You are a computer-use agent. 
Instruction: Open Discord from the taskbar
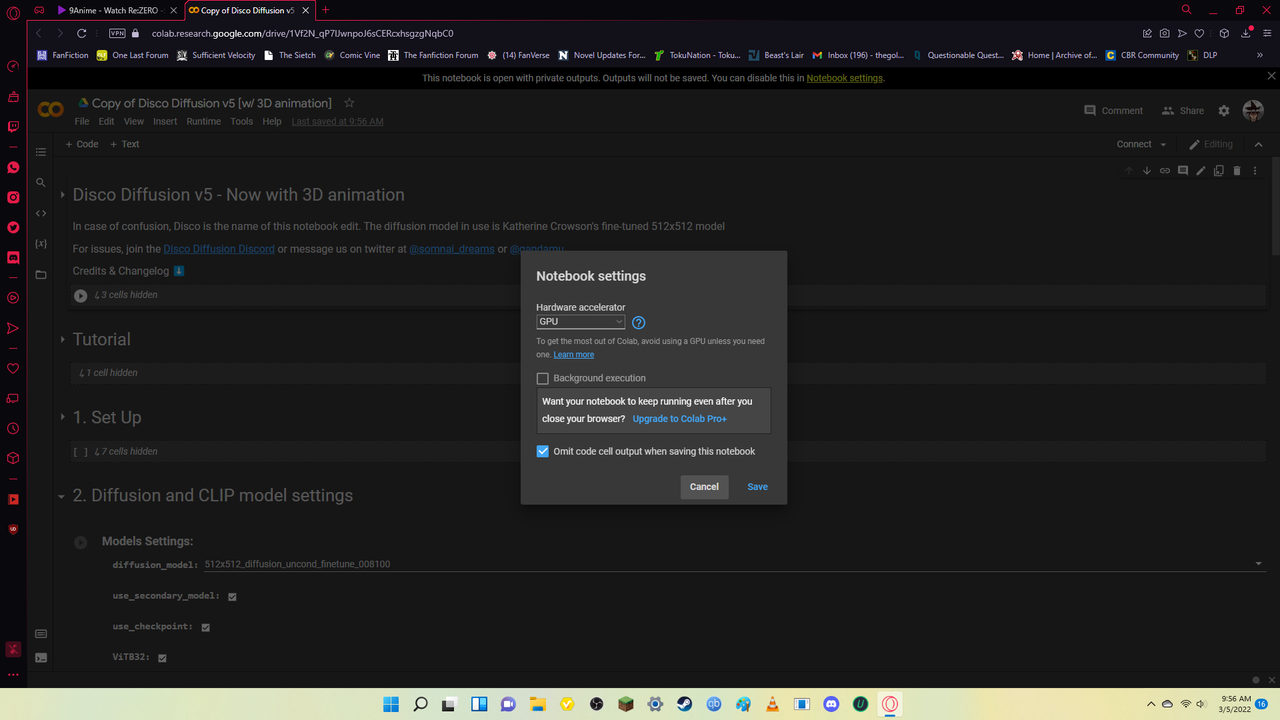click(x=831, y=704)
